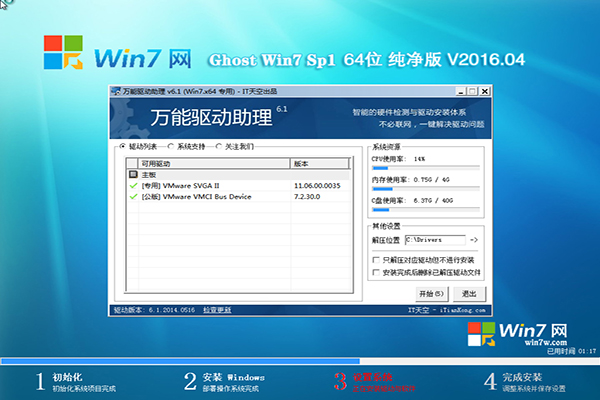Click the version 11.06.00.0035 cell
The height and width of the screenshot is (400, 600).
pos(317,186)
